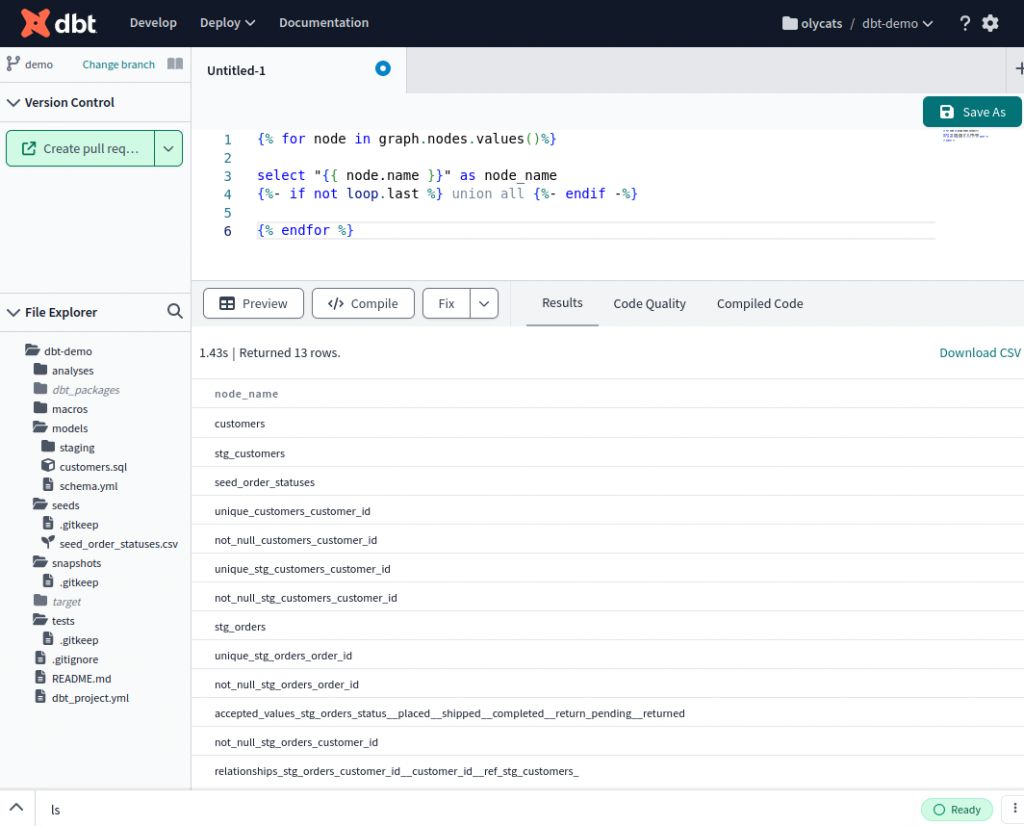This screenshot has width=1024, height=826.
Task: Open the Create pull request dropdown arrow
Action: coord(168,149)
